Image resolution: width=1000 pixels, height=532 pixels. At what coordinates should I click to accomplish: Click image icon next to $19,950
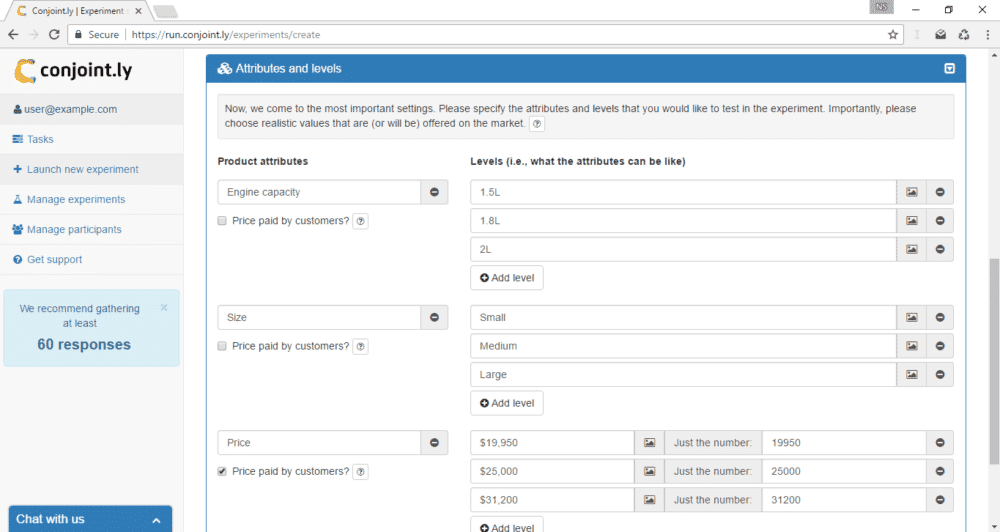tap(648, 443)
